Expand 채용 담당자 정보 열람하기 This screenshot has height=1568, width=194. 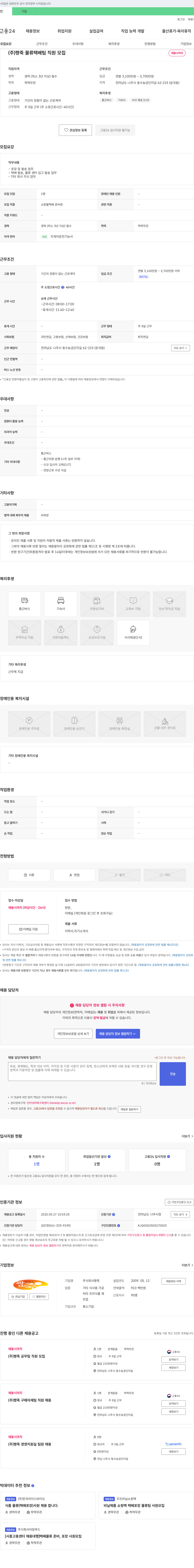coord(118,1033)
